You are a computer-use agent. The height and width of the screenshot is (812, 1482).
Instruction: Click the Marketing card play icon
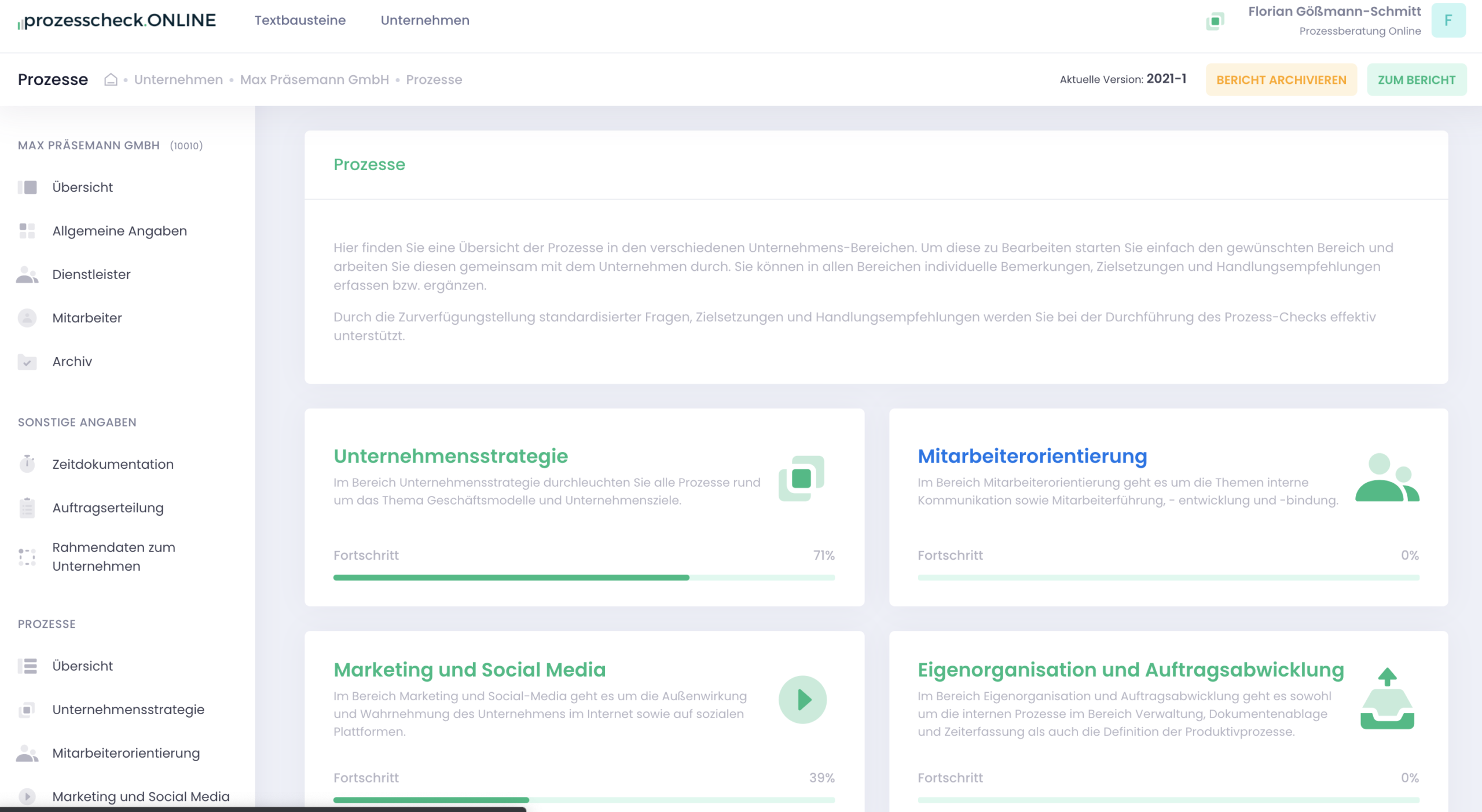pyautogui.click(x=802, y=700)
